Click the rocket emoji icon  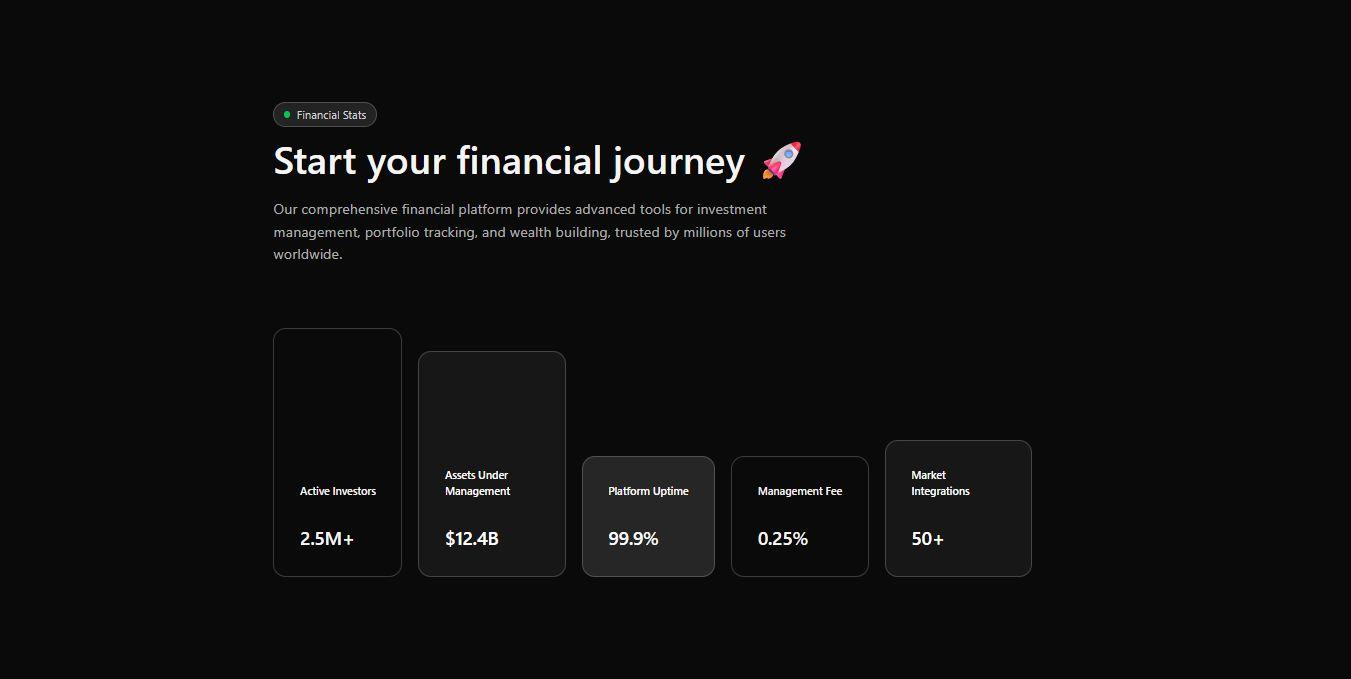tap(781, 161)
